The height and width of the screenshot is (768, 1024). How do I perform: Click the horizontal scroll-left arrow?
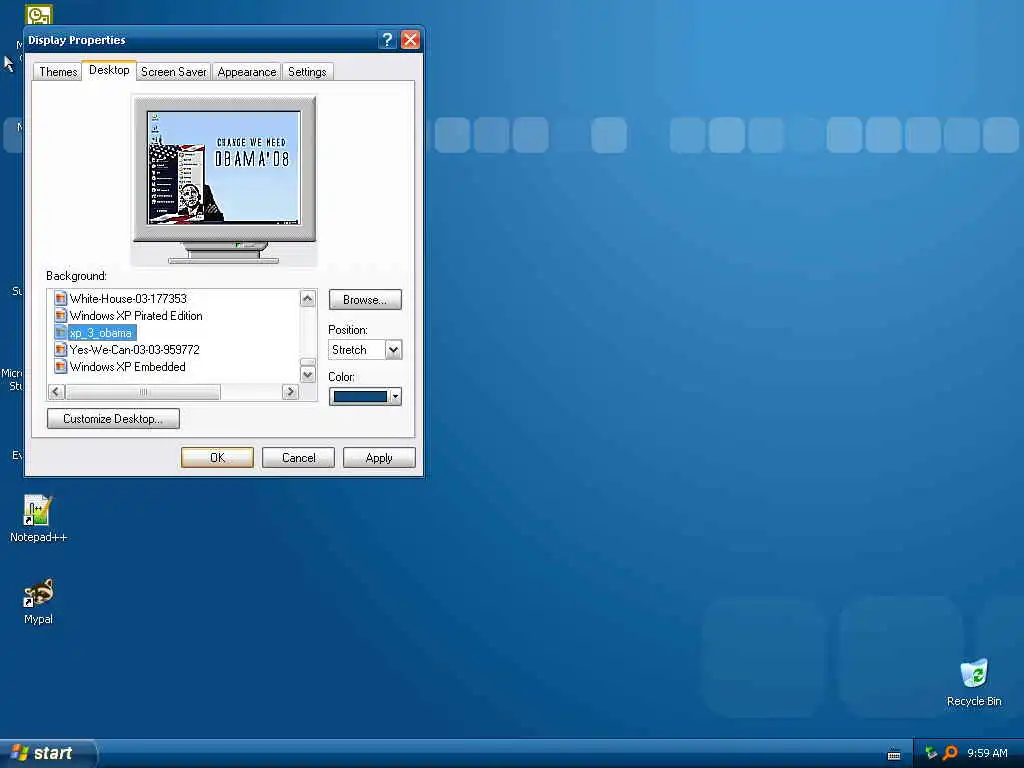[x=56, y=391]
